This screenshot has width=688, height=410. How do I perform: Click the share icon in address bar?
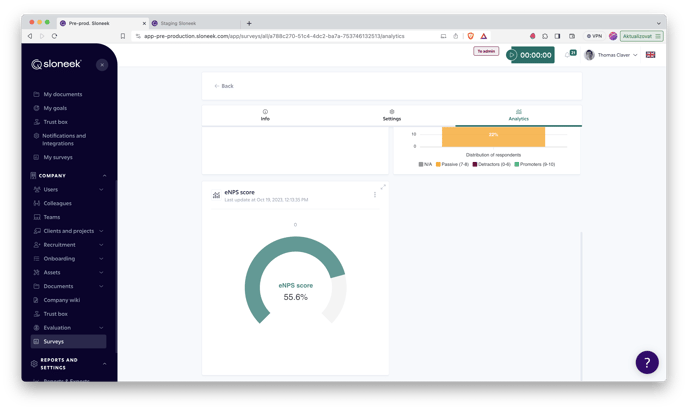455,36
